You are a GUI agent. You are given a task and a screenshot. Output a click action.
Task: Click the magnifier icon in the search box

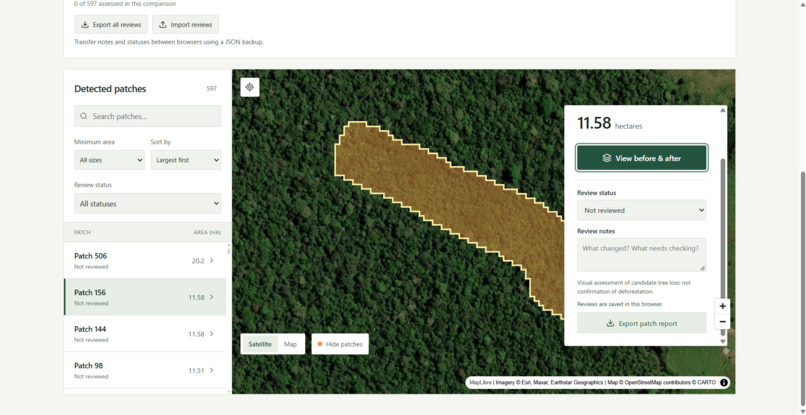(84, 116)
